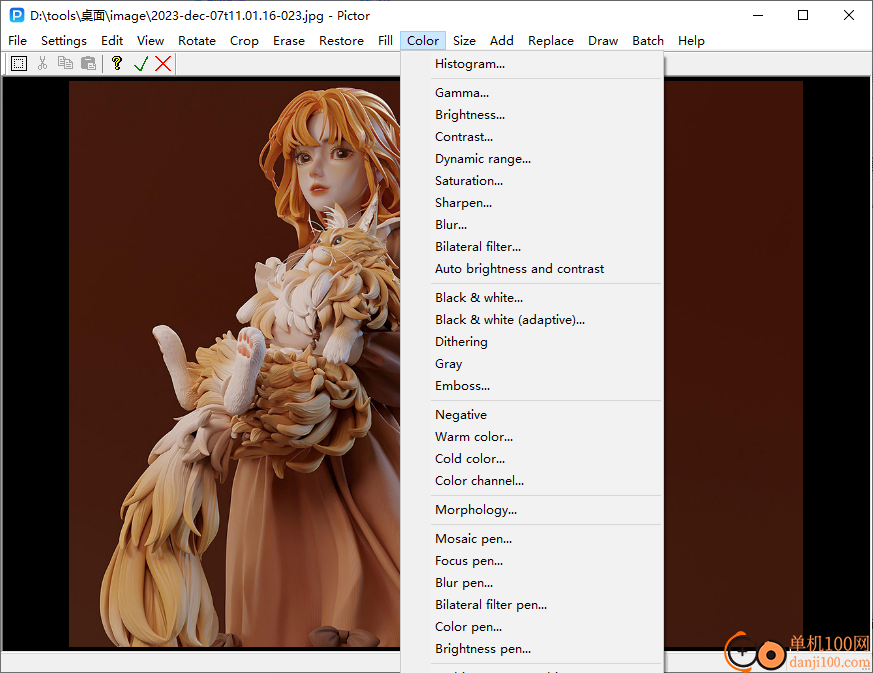Image resolution: width=873 pixels, height=673 pixels.
Task: Cancel with the red X toolbar icon
Action: tap(163, 63)
